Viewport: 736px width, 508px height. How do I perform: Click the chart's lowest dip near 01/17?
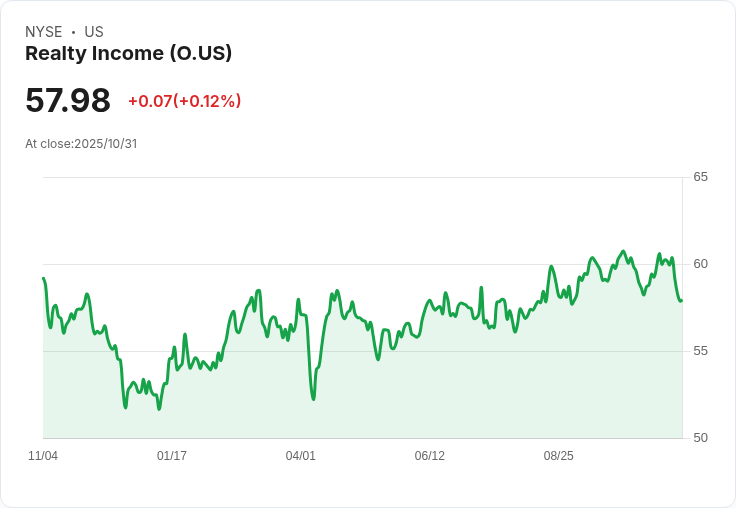click(x=159, y=409)
